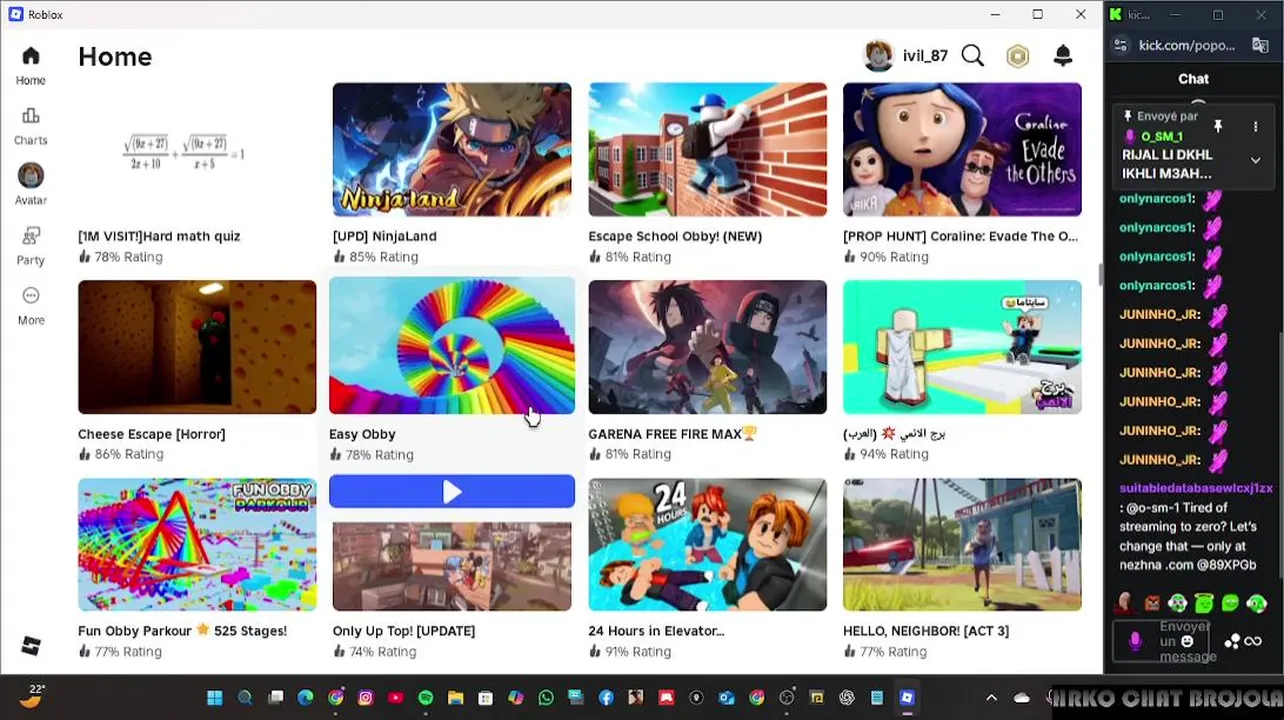Click '90% Rating' under Coraline game
1284x720 pixels.
pyautogui.click(x=894, y=257)
